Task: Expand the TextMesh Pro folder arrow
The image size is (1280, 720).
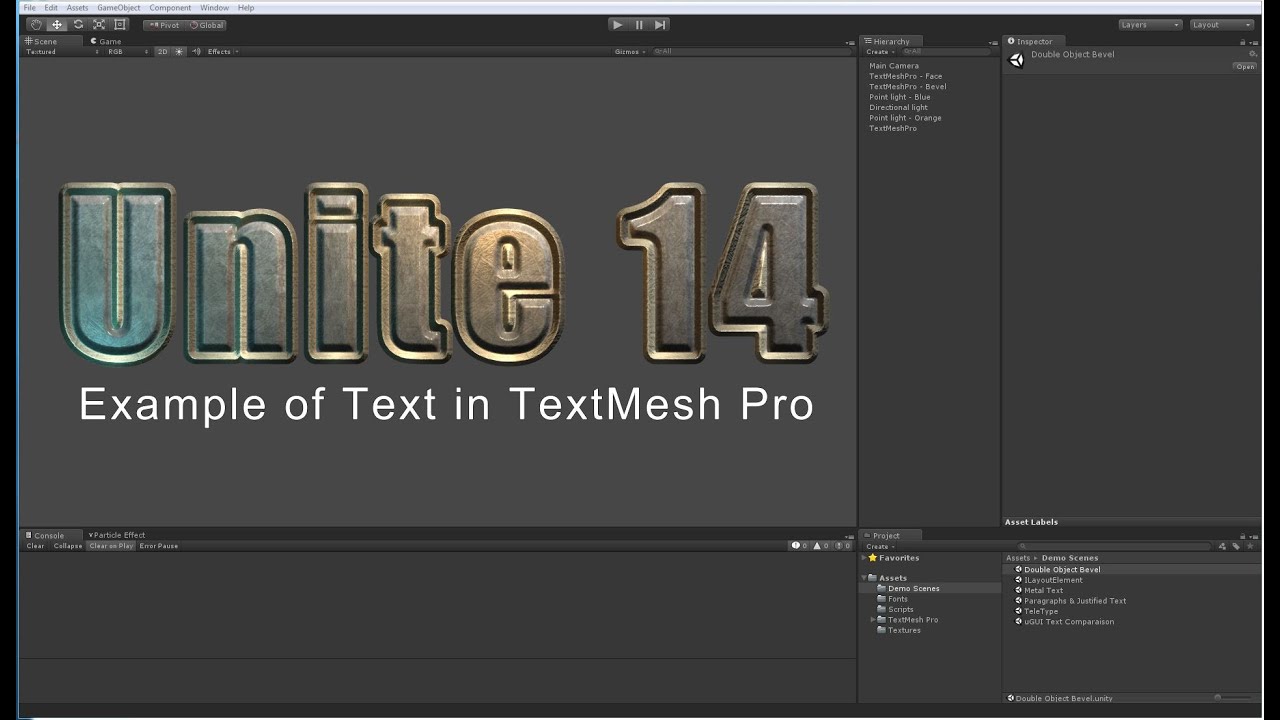Action: pyautogui.click(x=873, y=620)
